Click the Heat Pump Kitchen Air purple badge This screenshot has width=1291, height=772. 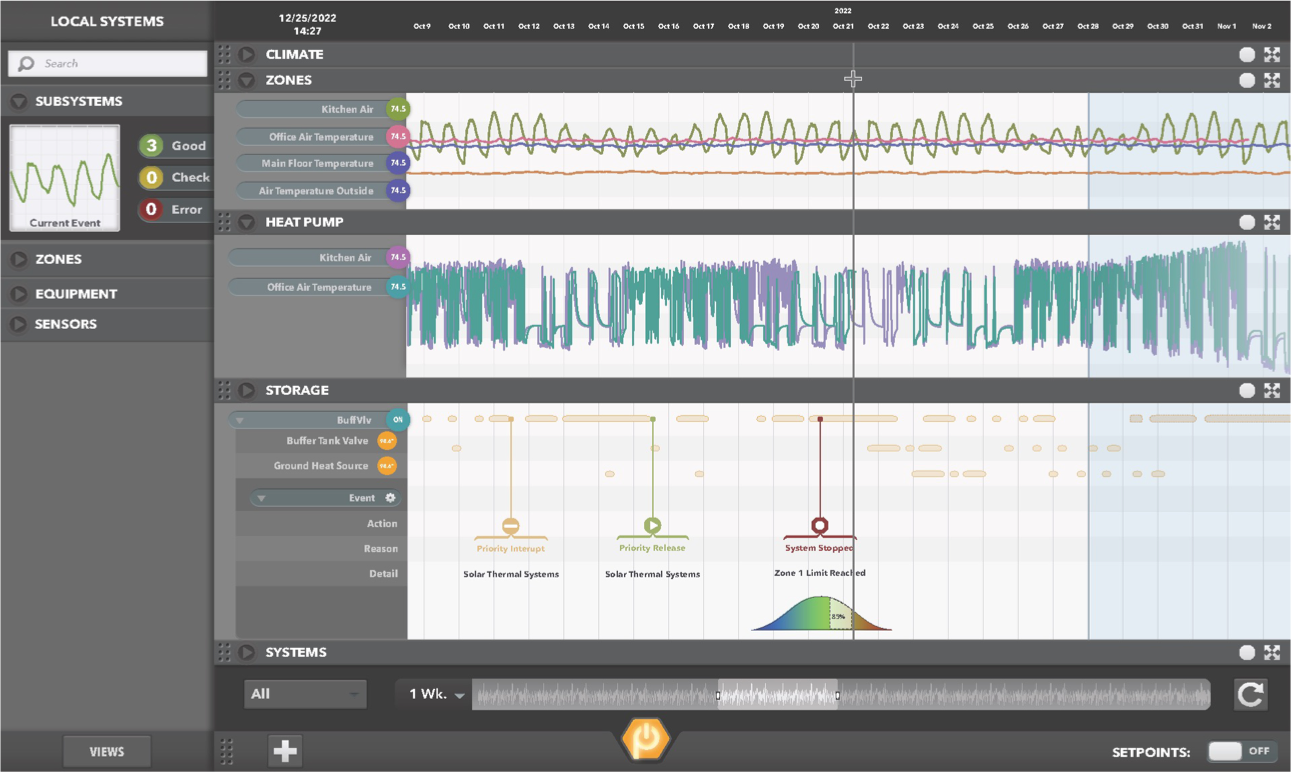click(x=398, y=257)
